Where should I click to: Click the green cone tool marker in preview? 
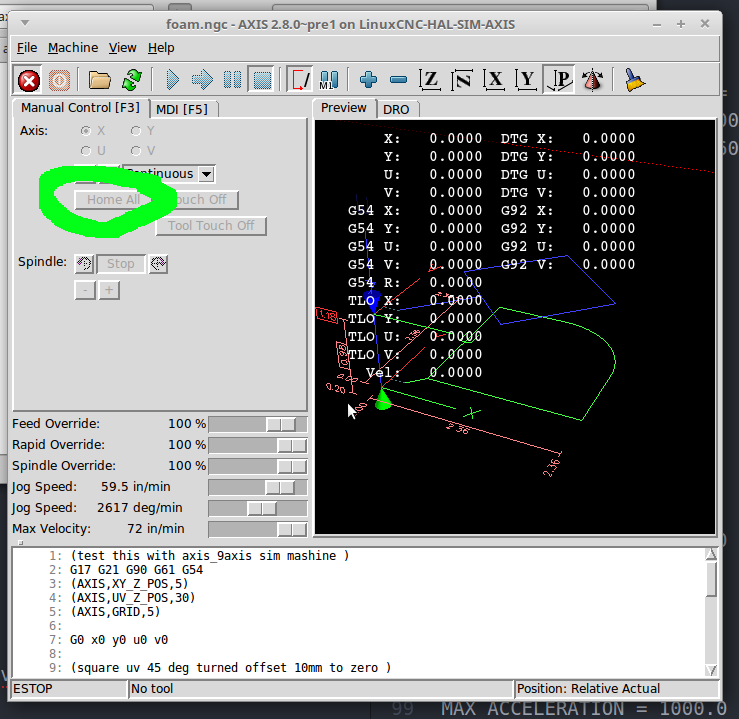pos(382,400)
